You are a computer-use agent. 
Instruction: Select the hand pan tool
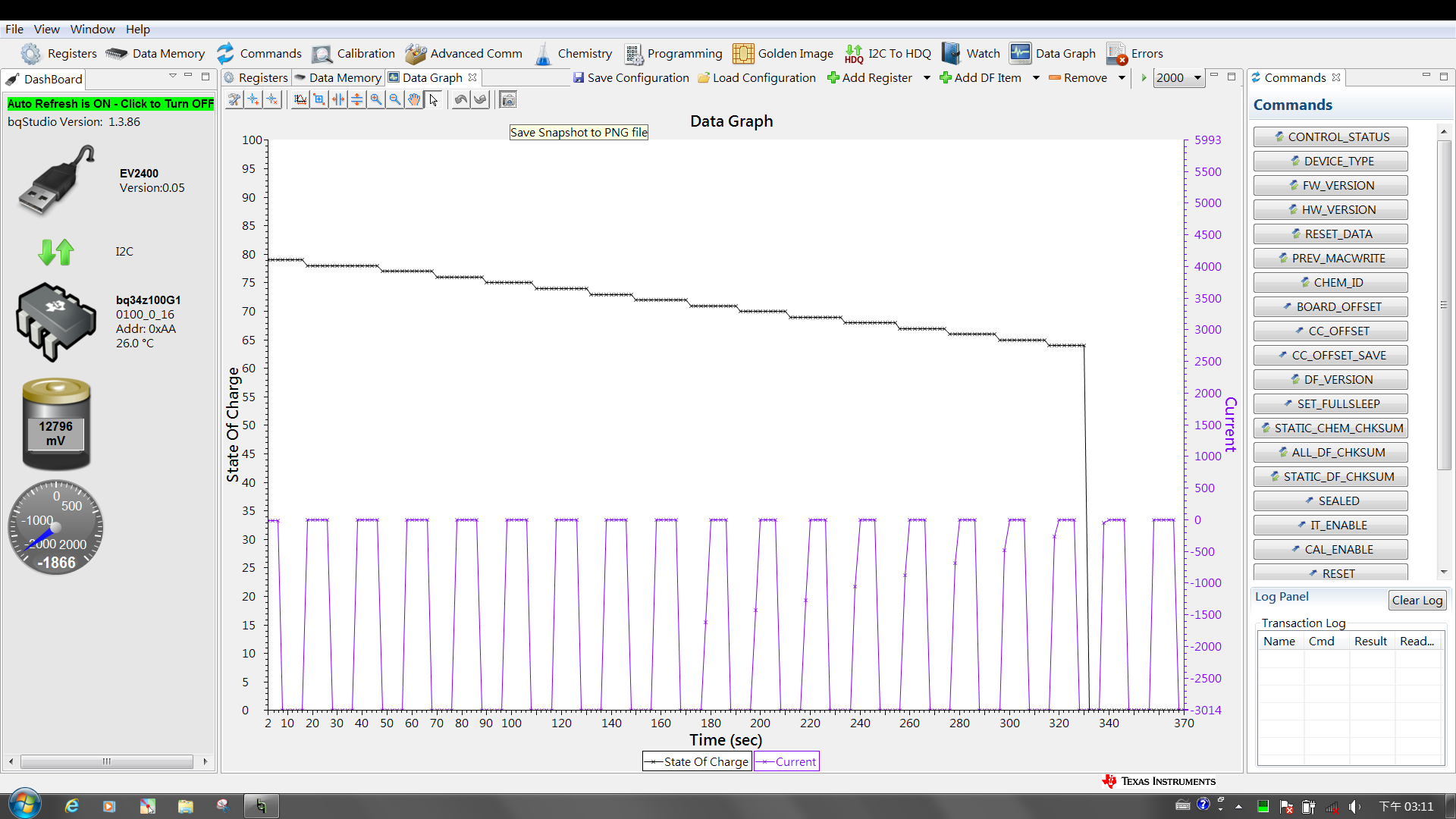click(x=413, y=100)
